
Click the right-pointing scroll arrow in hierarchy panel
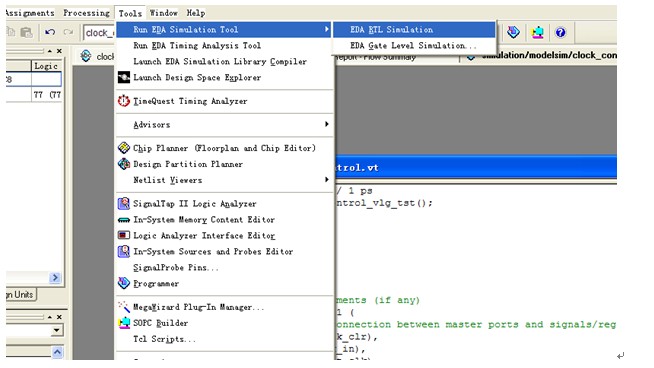tap(55, 277)
